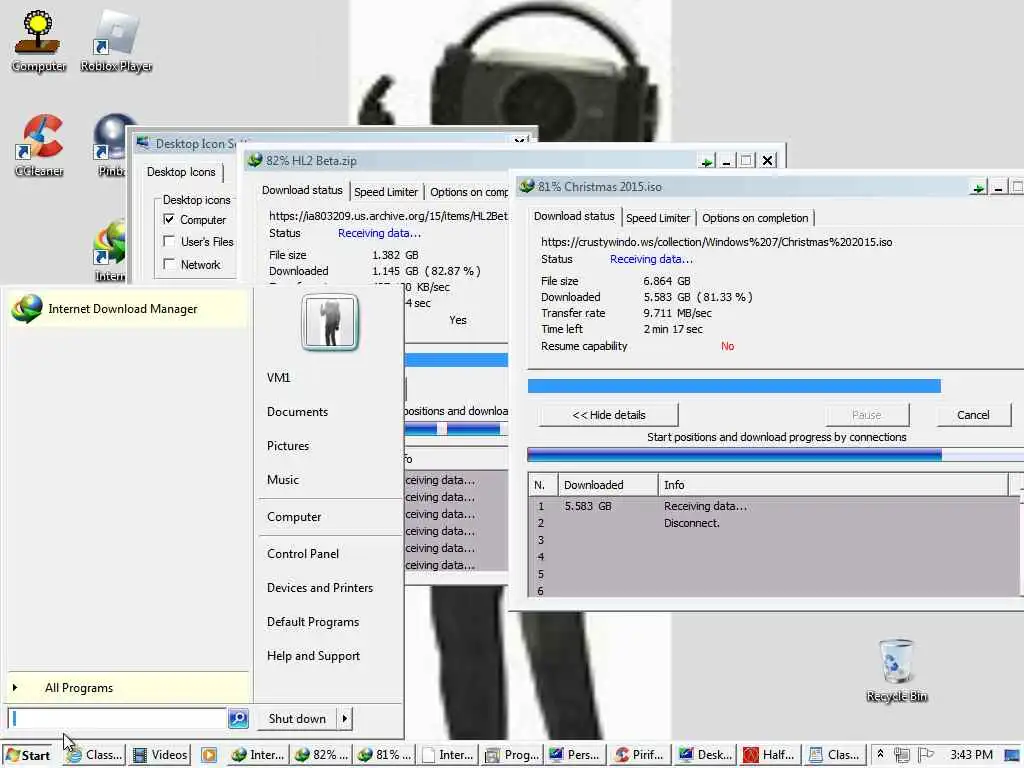Screen dimensions: 1024x768
Task: Click the Downloaded column header
Action: pyautogui.click(x=608, y=485)
